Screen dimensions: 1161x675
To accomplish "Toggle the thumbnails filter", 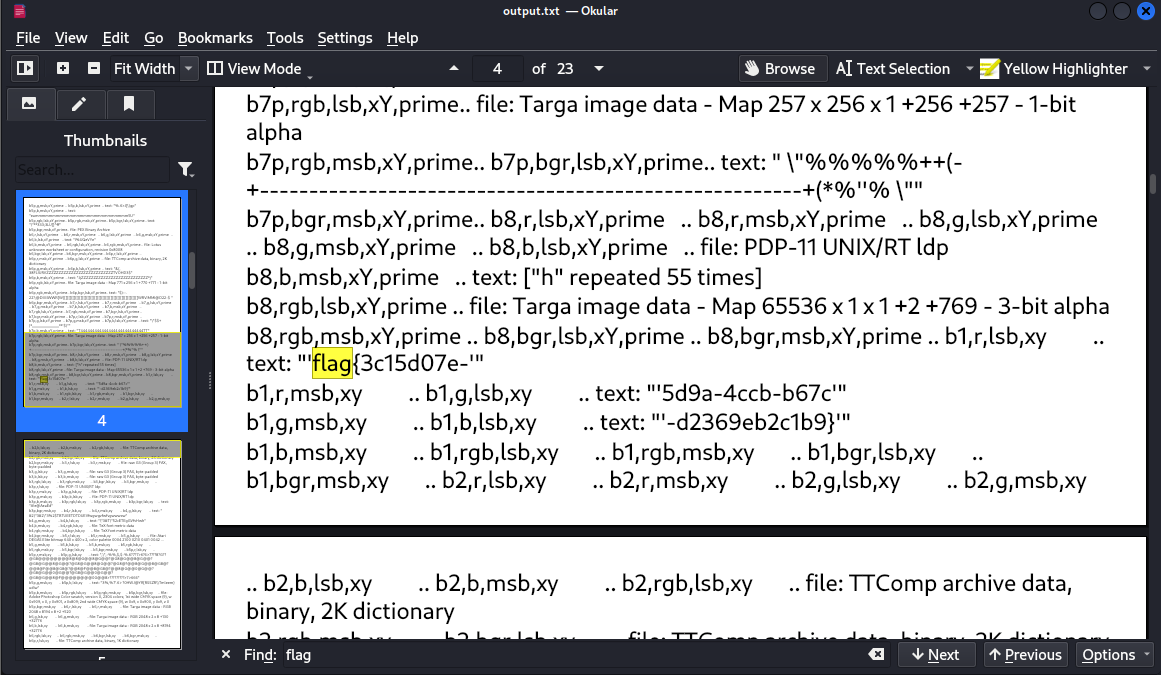I will coord(186,169).
